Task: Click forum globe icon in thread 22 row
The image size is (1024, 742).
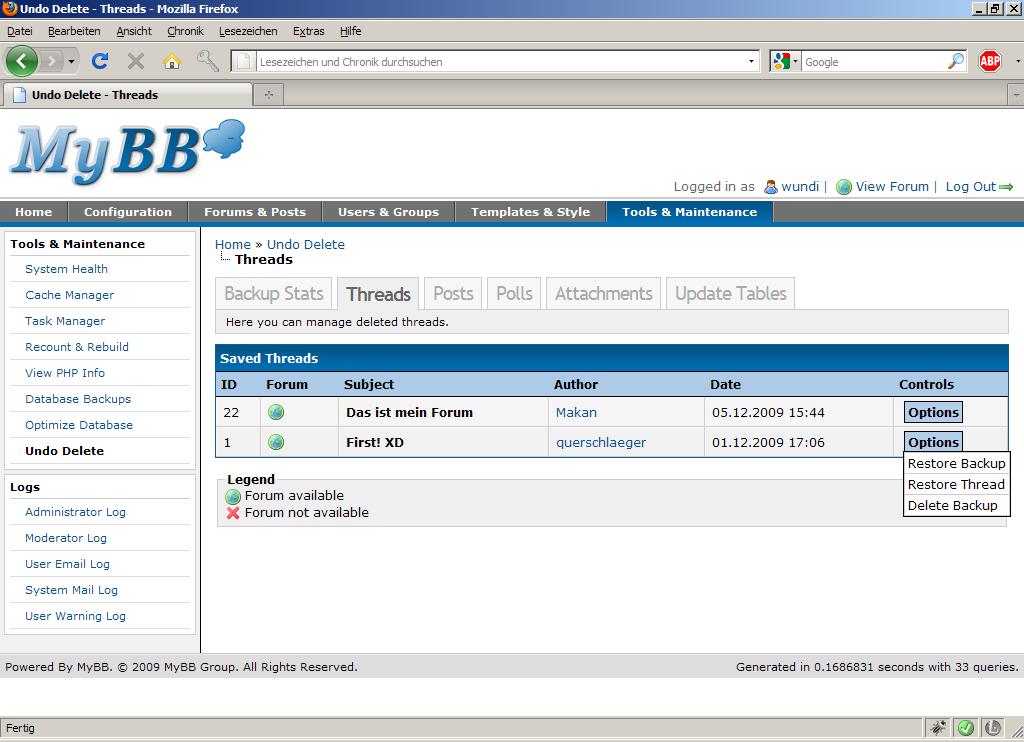Action: tap(276, 412)
